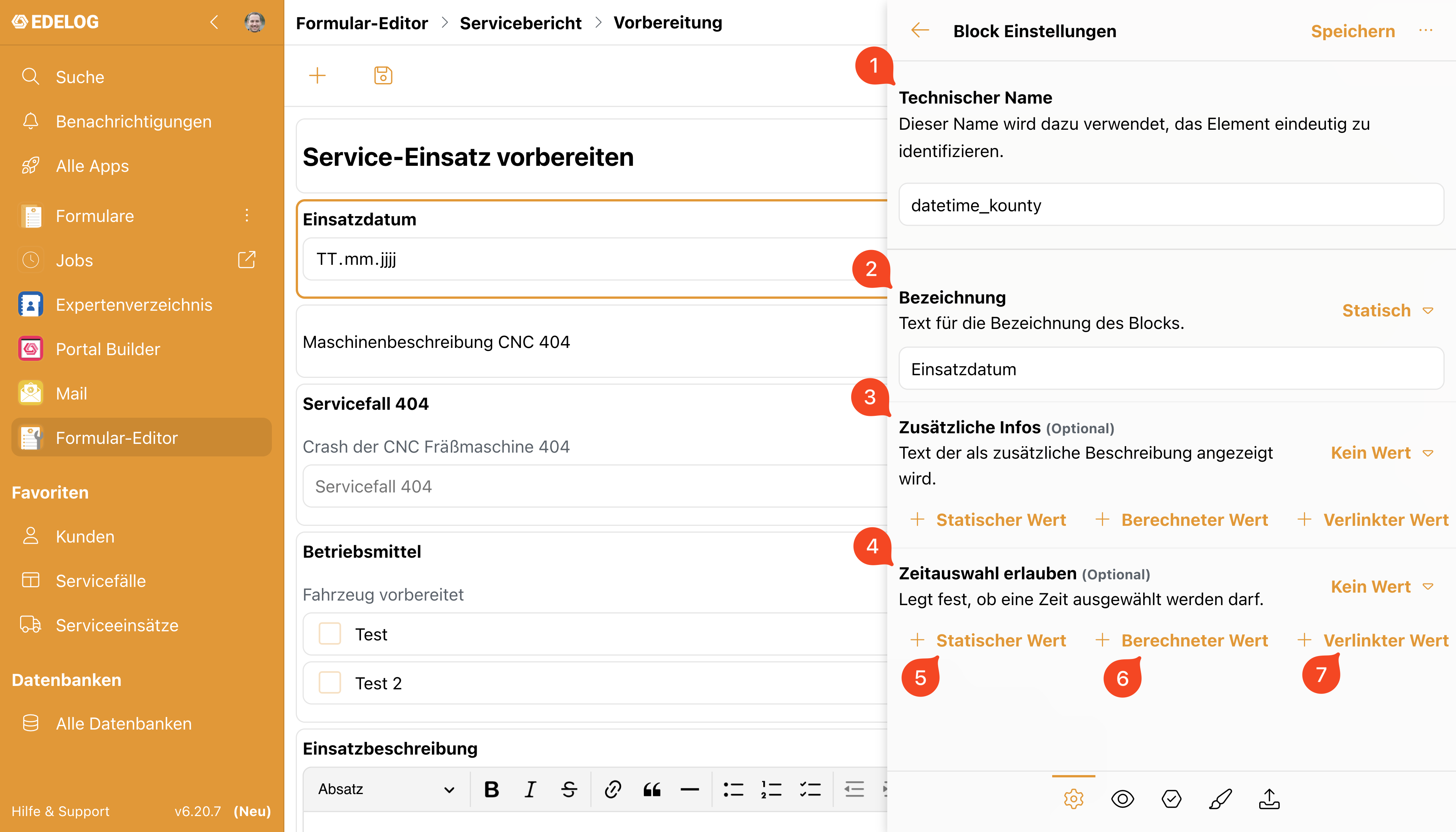The image size is (1456, 832).
Task: Switch to the validation checkmark tab
Action: (x=1172, y=798)
